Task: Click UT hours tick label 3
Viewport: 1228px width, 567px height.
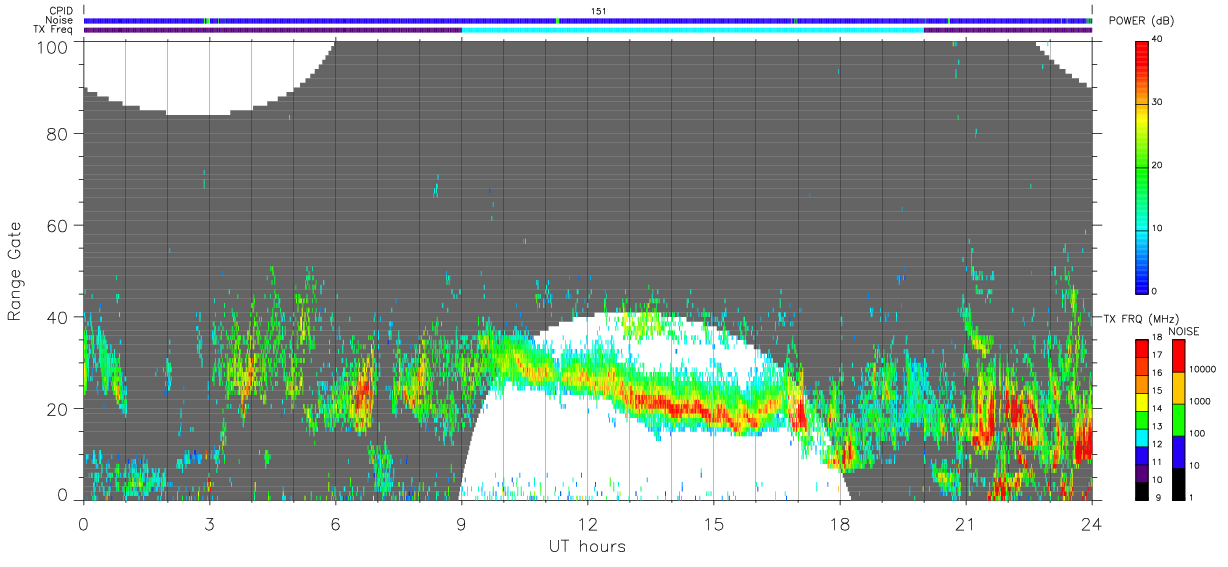Action: point(209,524)
